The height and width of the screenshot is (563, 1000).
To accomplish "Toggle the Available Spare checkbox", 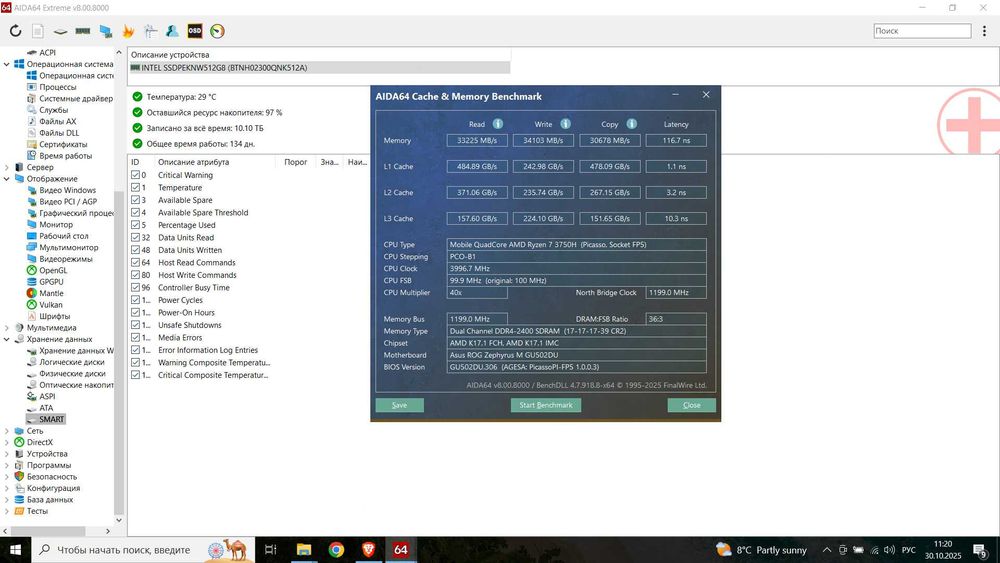I will click(x=135, y=200).
